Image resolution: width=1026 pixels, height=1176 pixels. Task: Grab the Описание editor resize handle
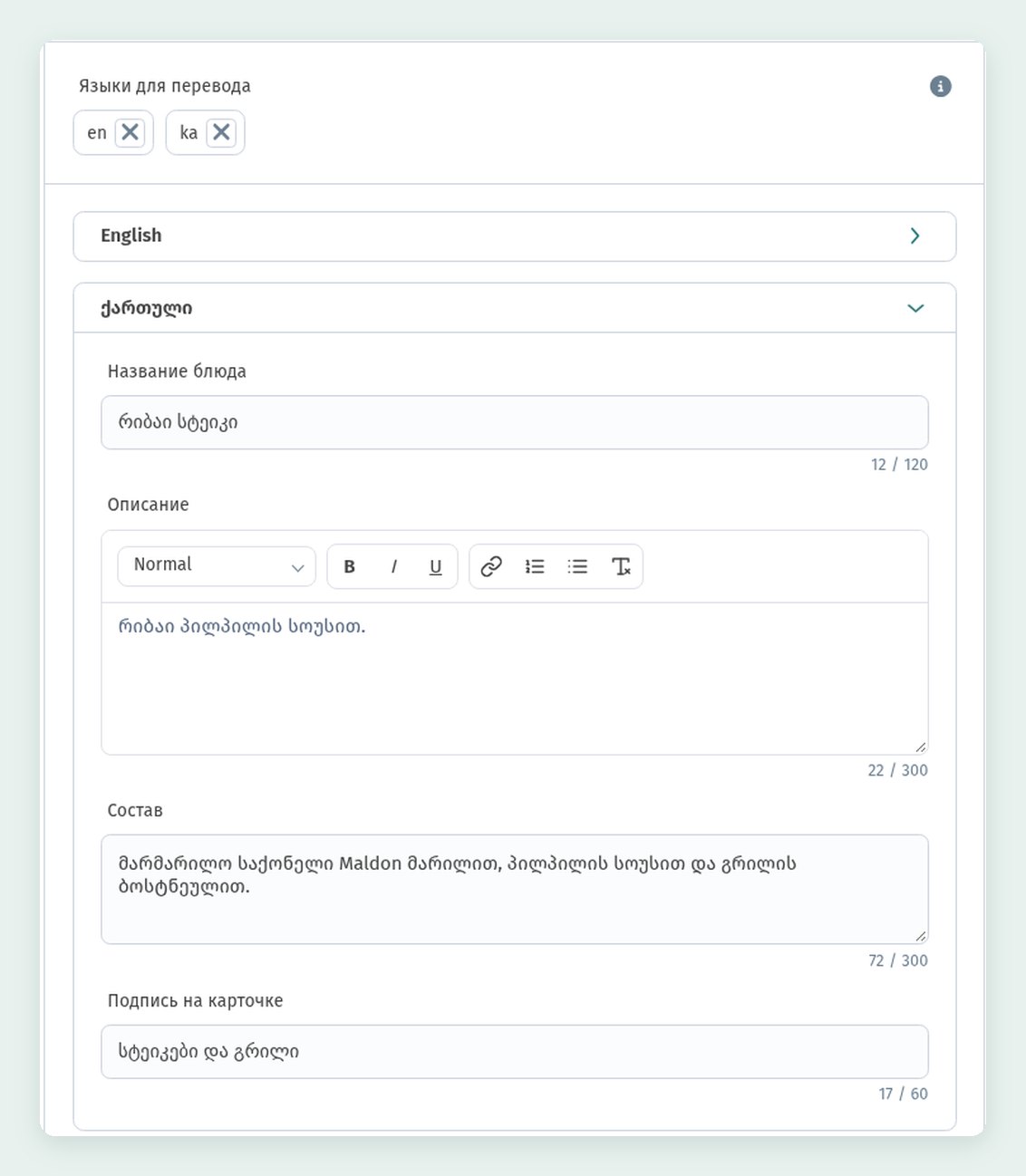click(921, 747)
